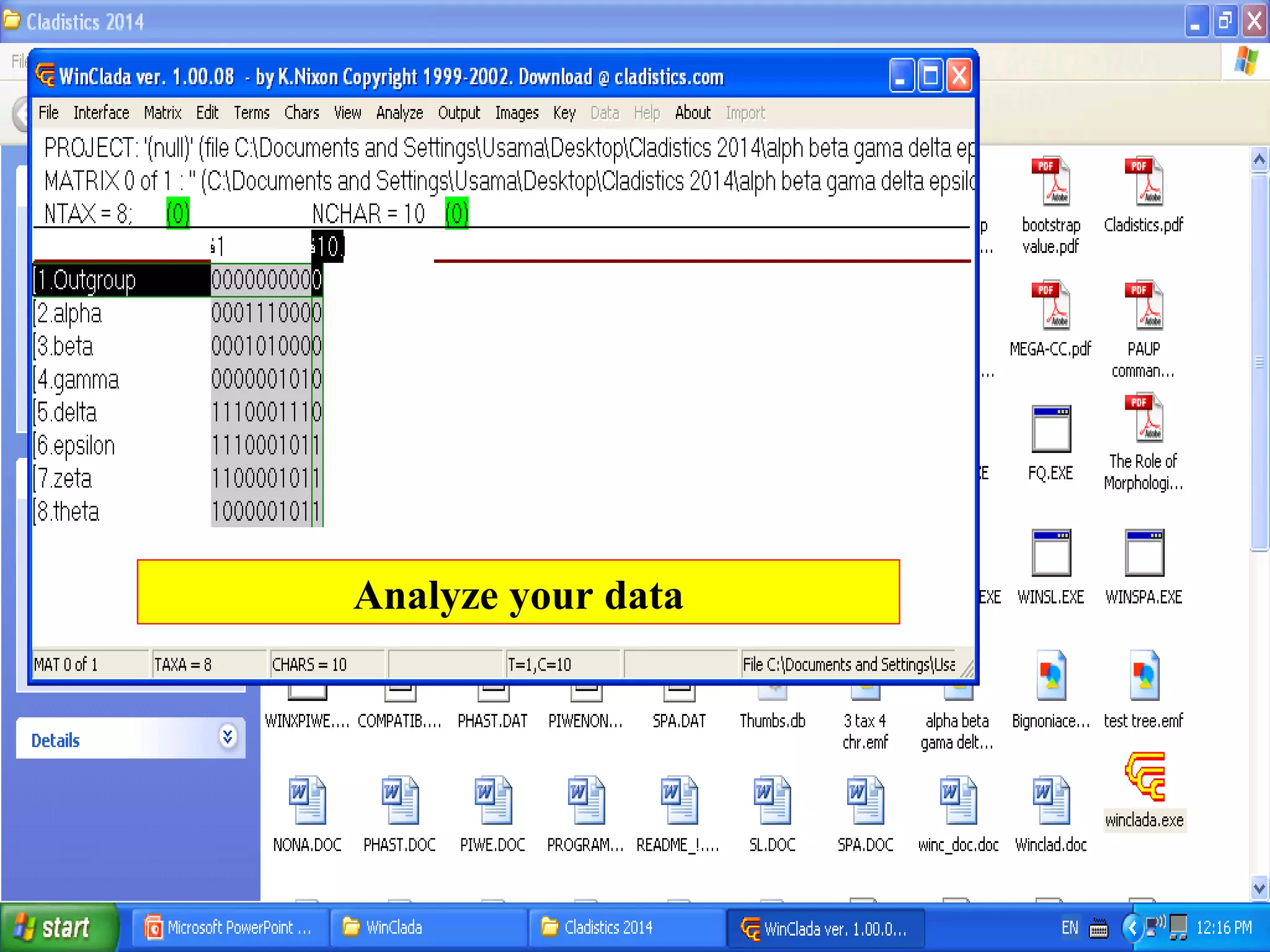Open the View menu in WinClada

(x=347, y=113)
